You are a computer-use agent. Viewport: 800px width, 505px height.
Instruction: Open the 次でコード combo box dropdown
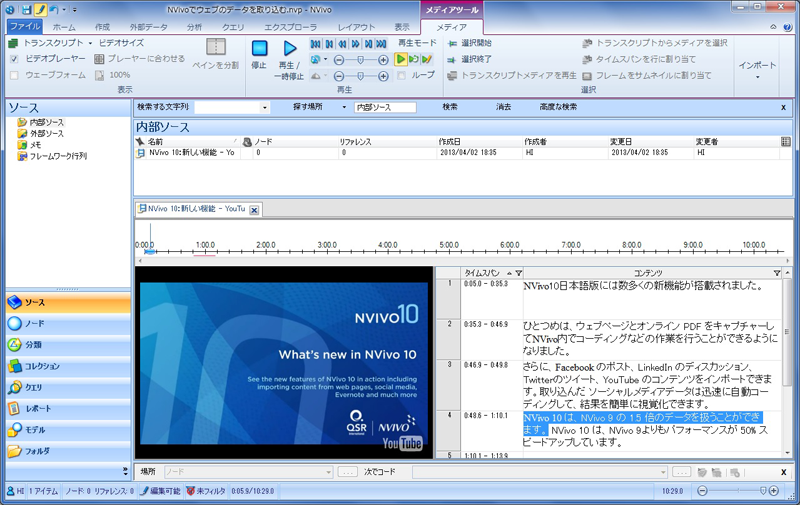[663, 472]
